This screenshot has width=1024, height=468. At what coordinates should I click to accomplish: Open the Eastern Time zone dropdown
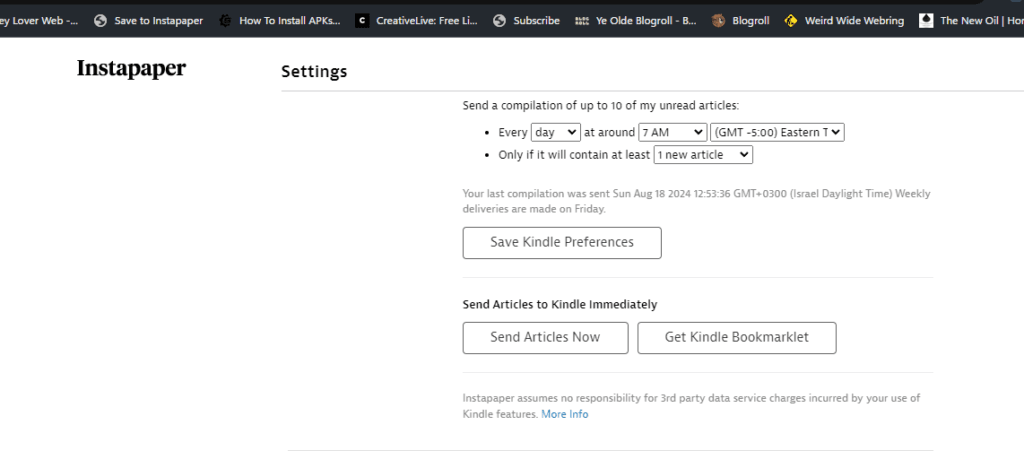tap(778, 133)
